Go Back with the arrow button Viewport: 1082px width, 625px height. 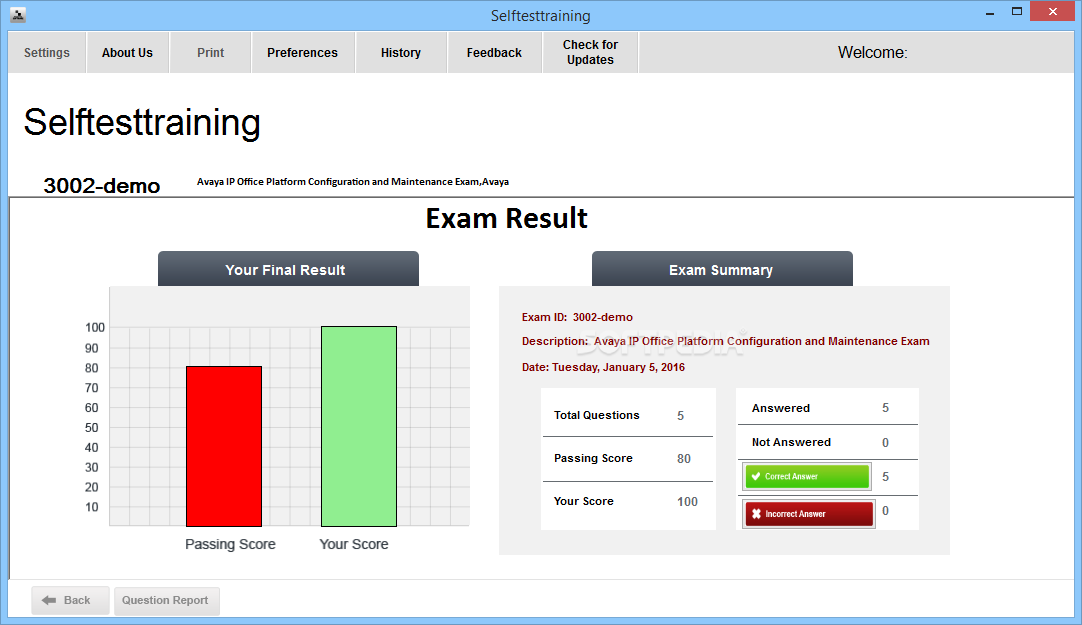pyautogui.click(x=70, y=600)
